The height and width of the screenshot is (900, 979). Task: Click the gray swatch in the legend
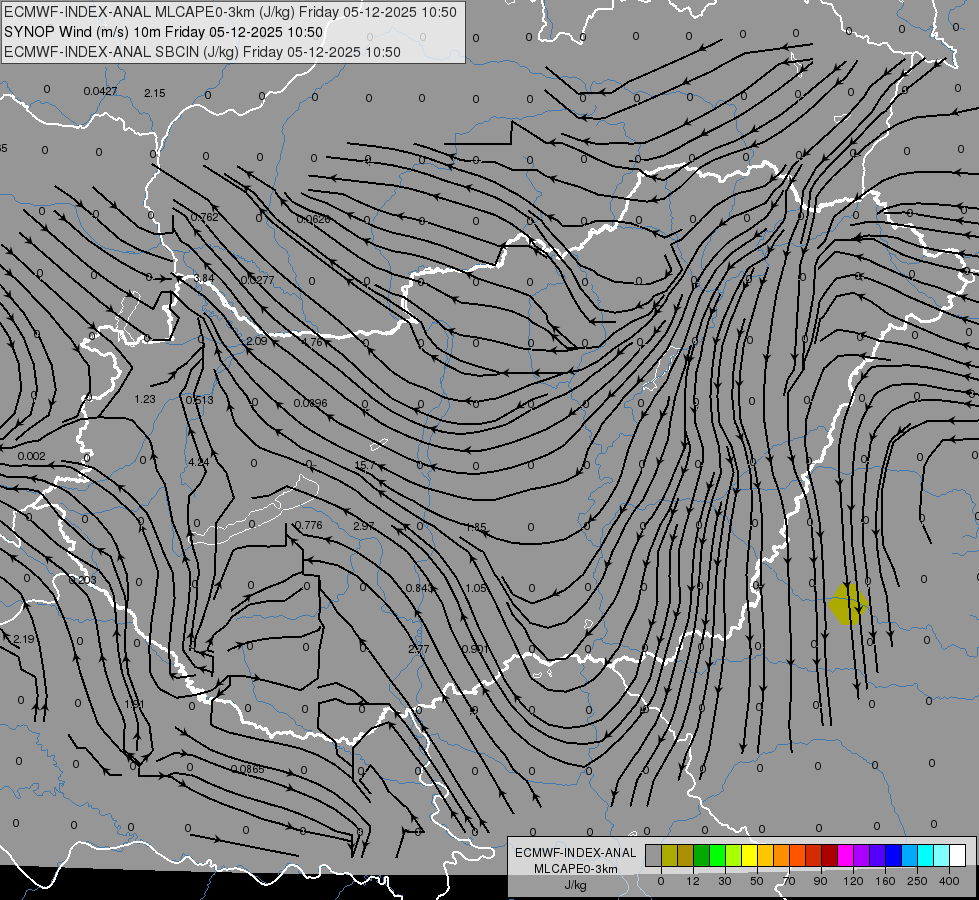(x=654, y=856)
